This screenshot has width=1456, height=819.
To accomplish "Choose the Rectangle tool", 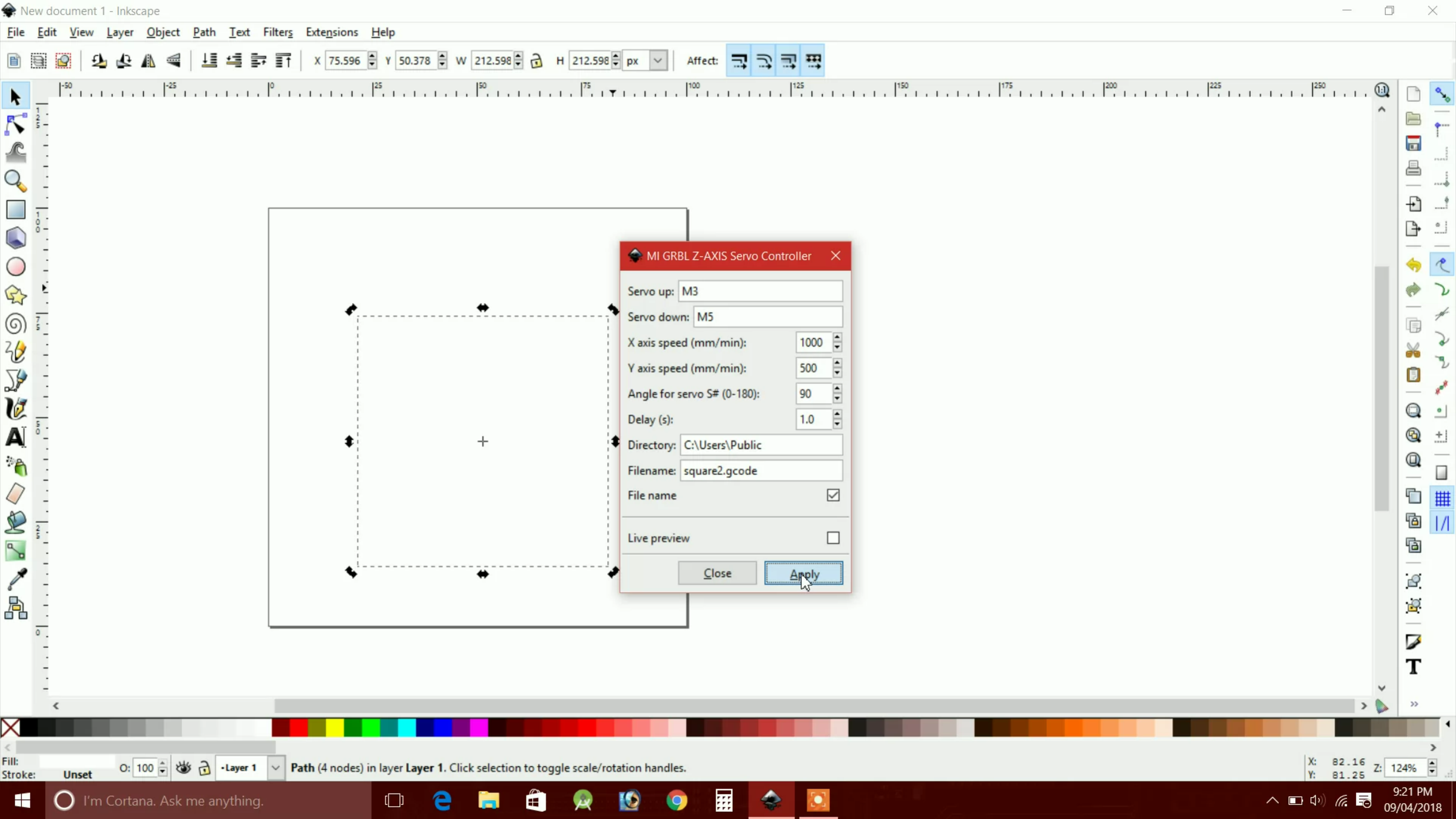I will point(16,209).
